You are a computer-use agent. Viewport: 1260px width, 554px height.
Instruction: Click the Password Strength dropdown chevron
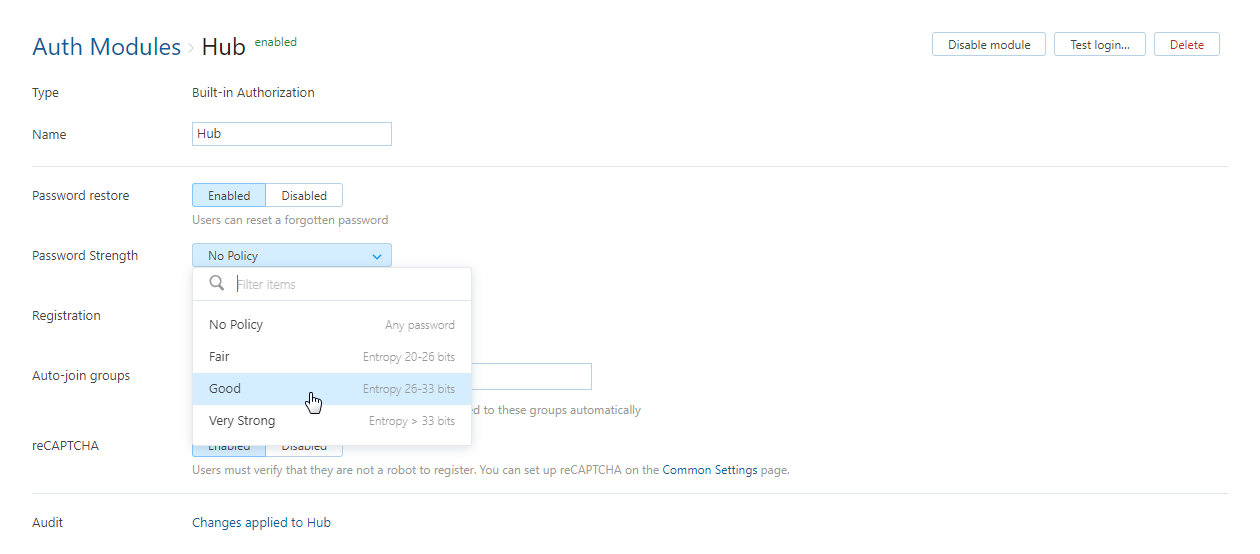(377, 256)
